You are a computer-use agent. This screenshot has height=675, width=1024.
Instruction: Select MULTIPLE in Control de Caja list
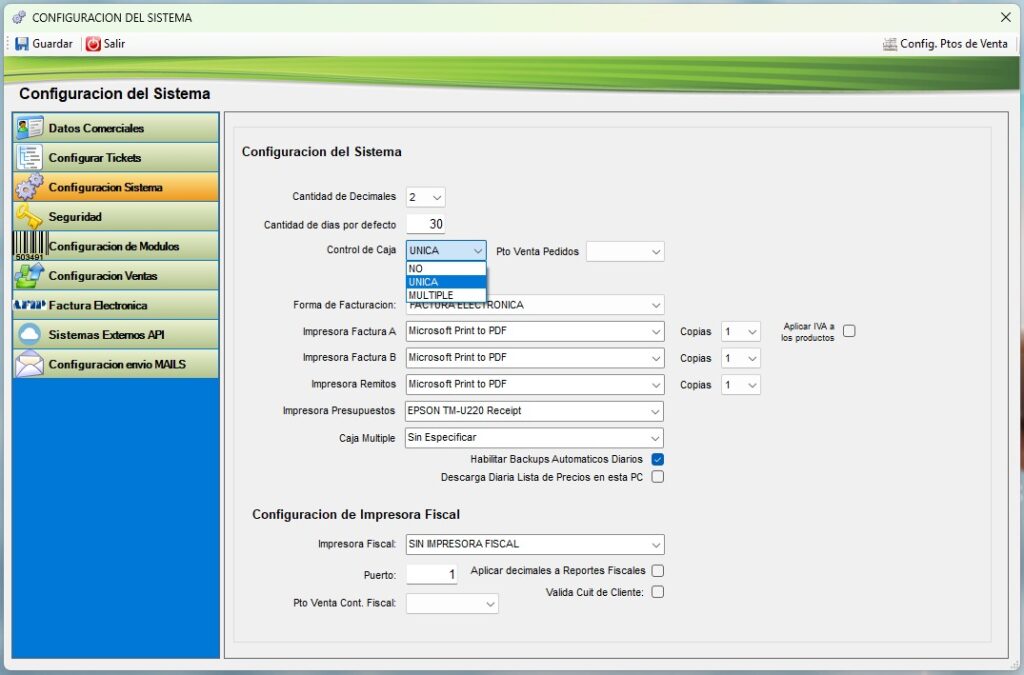(431, 295)
